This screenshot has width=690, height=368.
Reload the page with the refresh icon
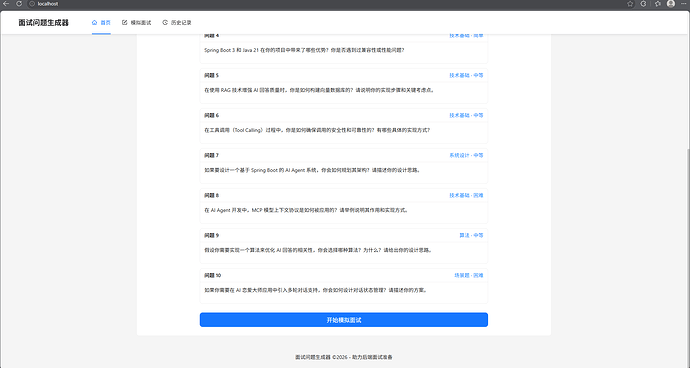[x=19, y=4]
